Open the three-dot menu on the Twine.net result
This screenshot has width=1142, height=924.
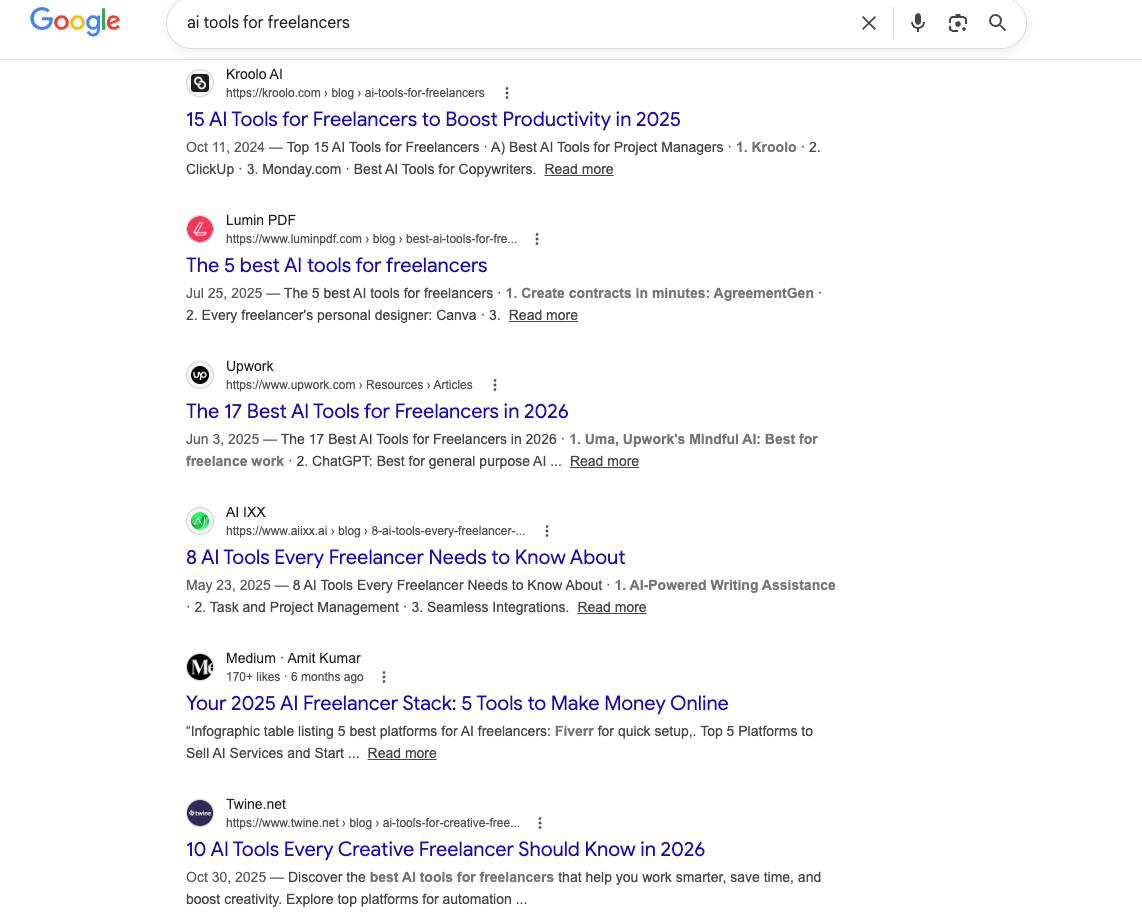click(539, 822)
